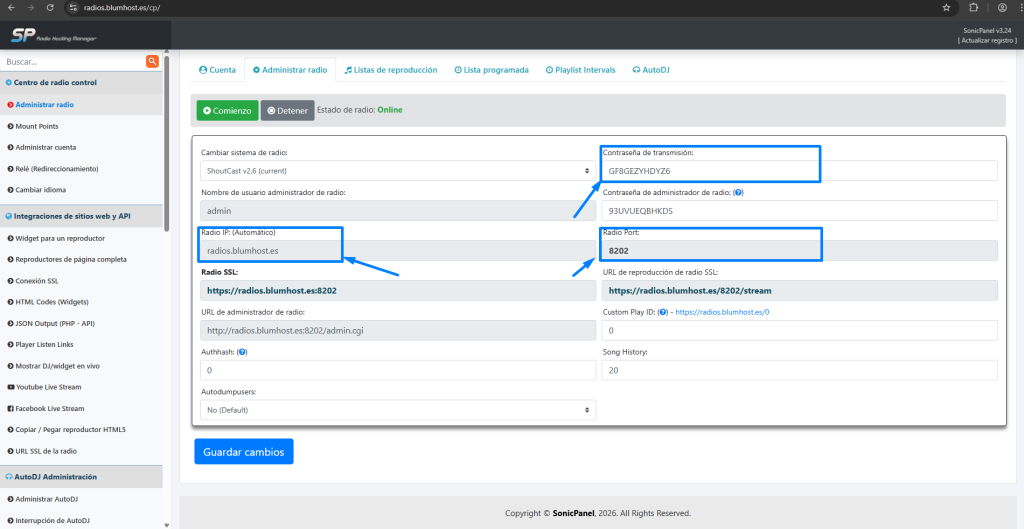Click the Actualizar registro link

[988, 40]
